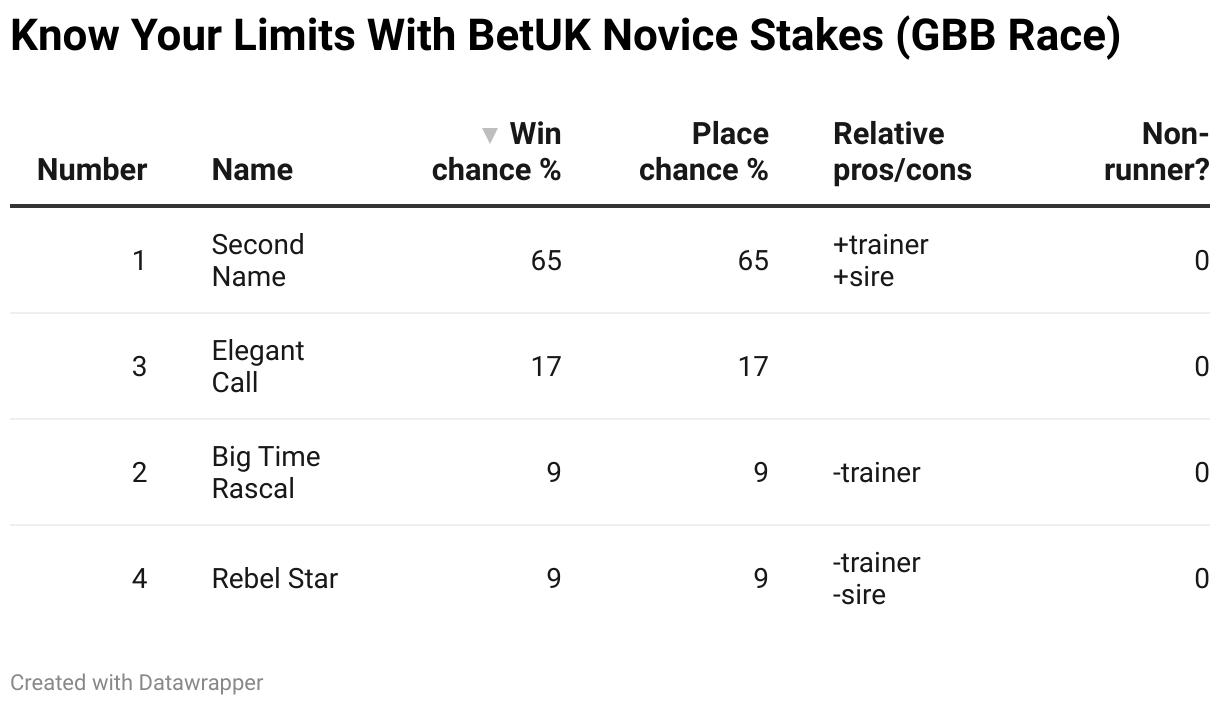
Task: Click the 17 place chance value
Action: click(752, 367)
